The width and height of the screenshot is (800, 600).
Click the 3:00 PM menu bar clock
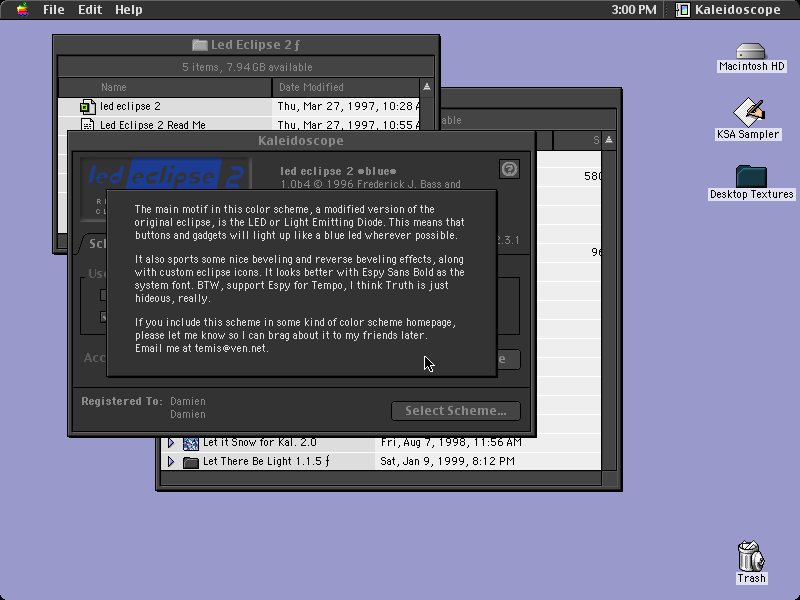pyautogui.click(x=634, y=10)
